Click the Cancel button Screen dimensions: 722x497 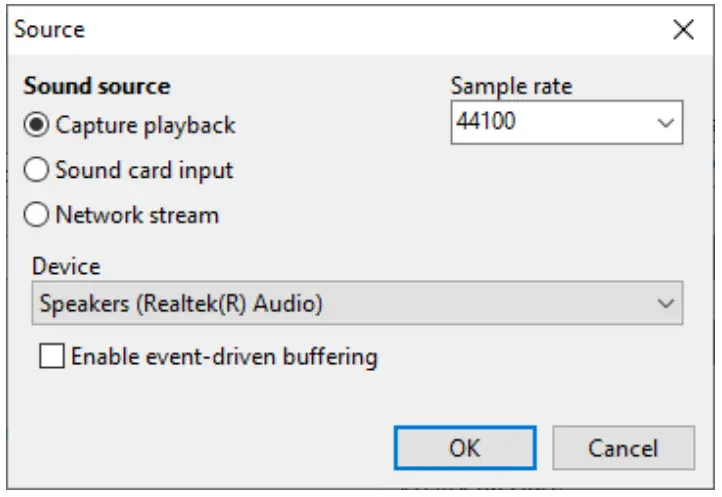622,448
